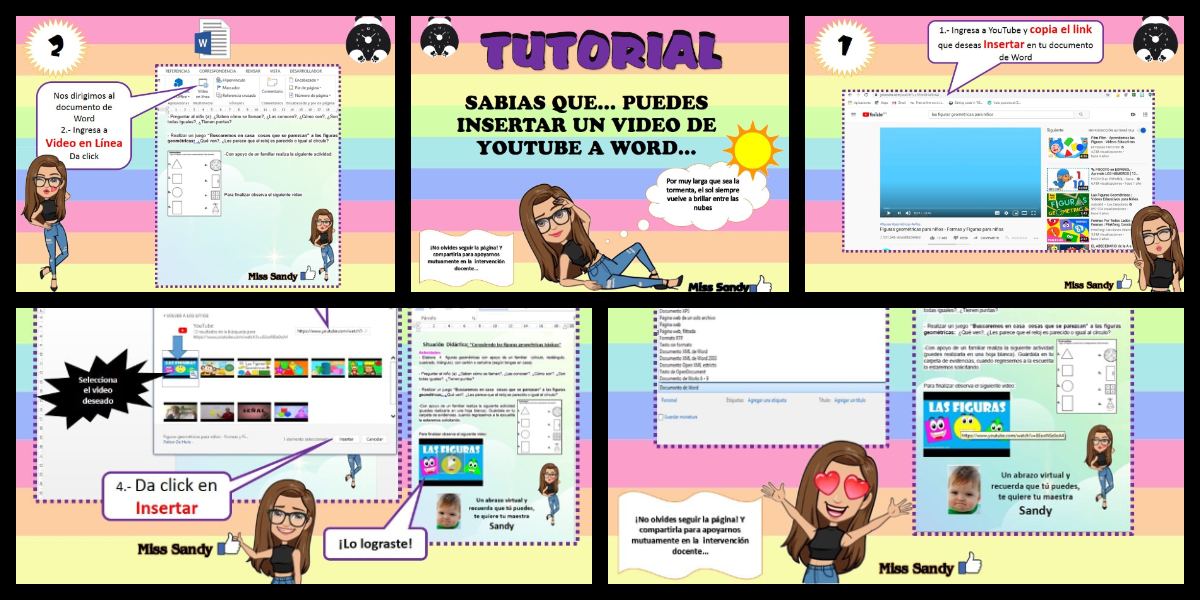Screen dimensions: 1200x600
Task: Click the thumbs-up icon beside Miss Sandy on slide 1
Action: click(x=1122, y=283)
